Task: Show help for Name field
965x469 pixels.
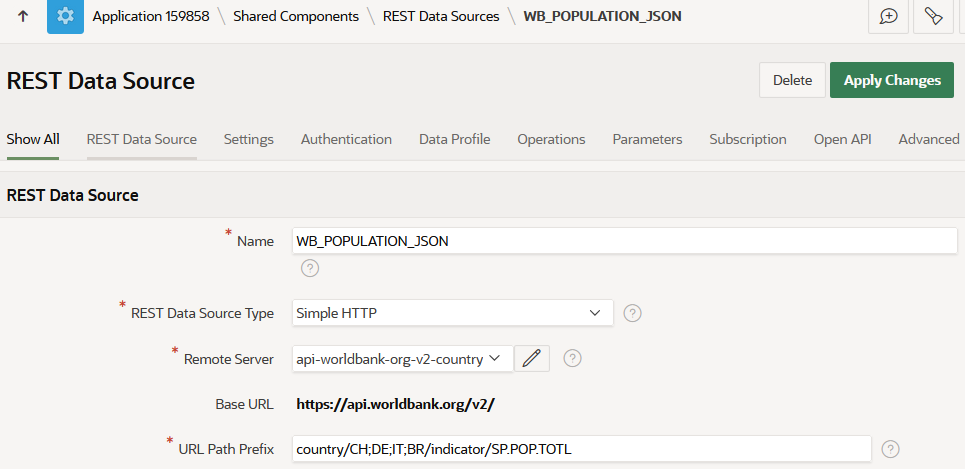Action: point(310,267)
